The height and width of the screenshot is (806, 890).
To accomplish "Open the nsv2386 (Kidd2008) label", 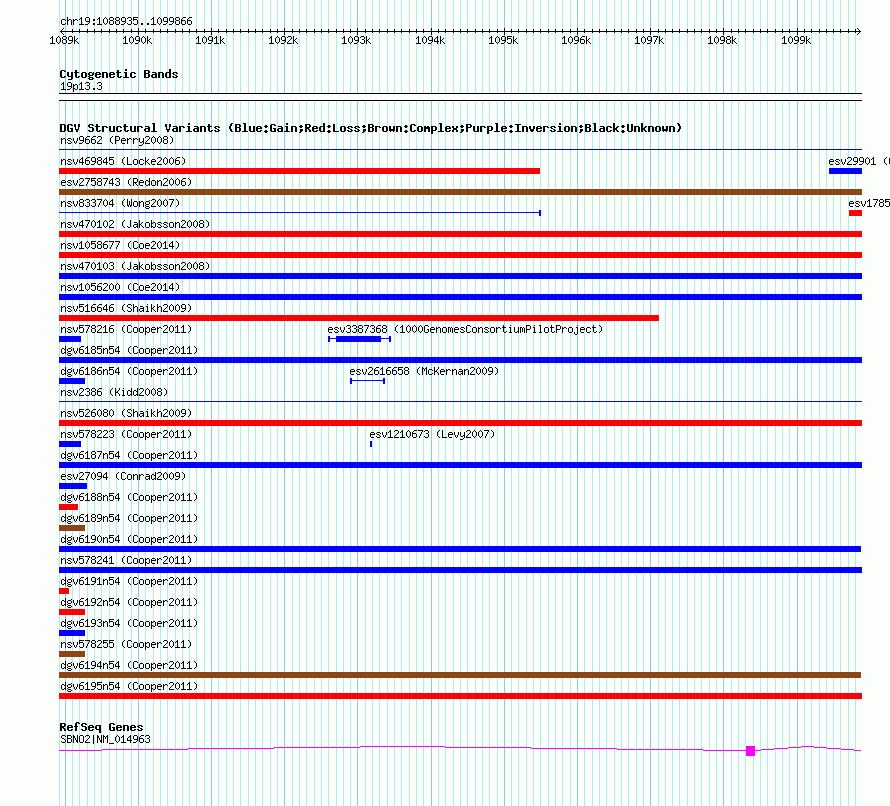I will click(114, 392).
